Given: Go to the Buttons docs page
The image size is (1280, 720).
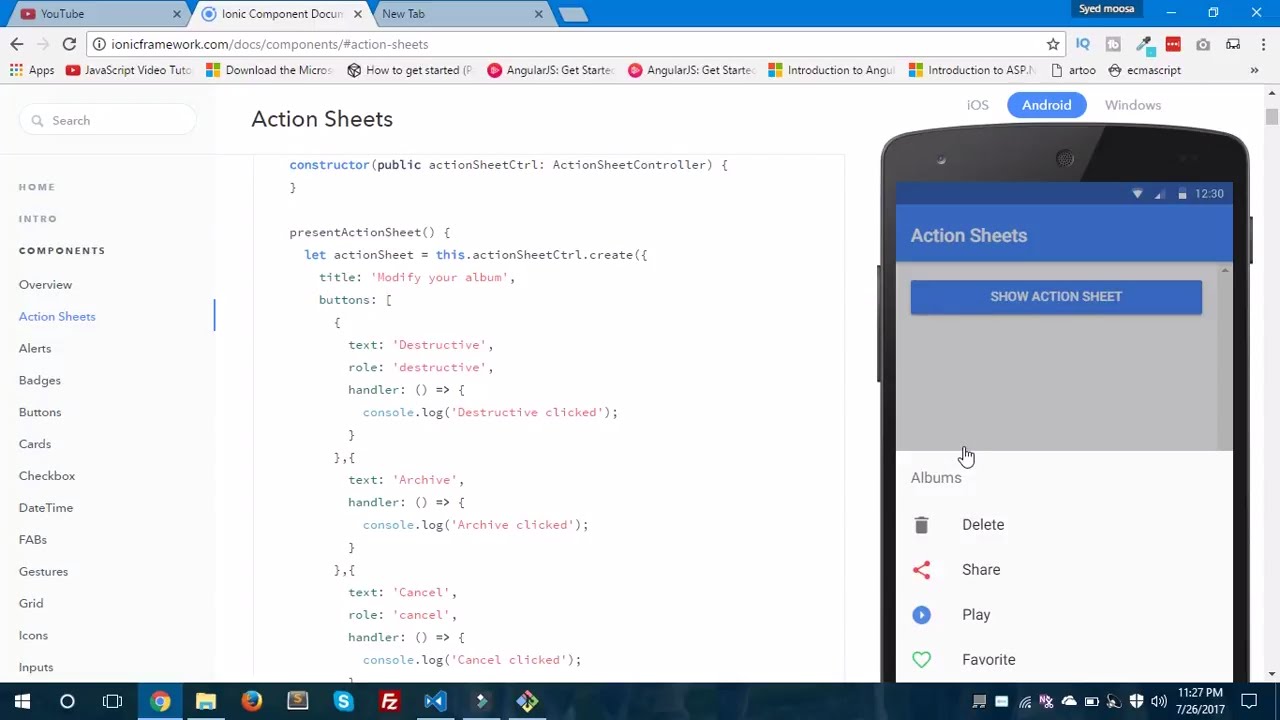Looking at the screenshot, I should coord(40,413).
